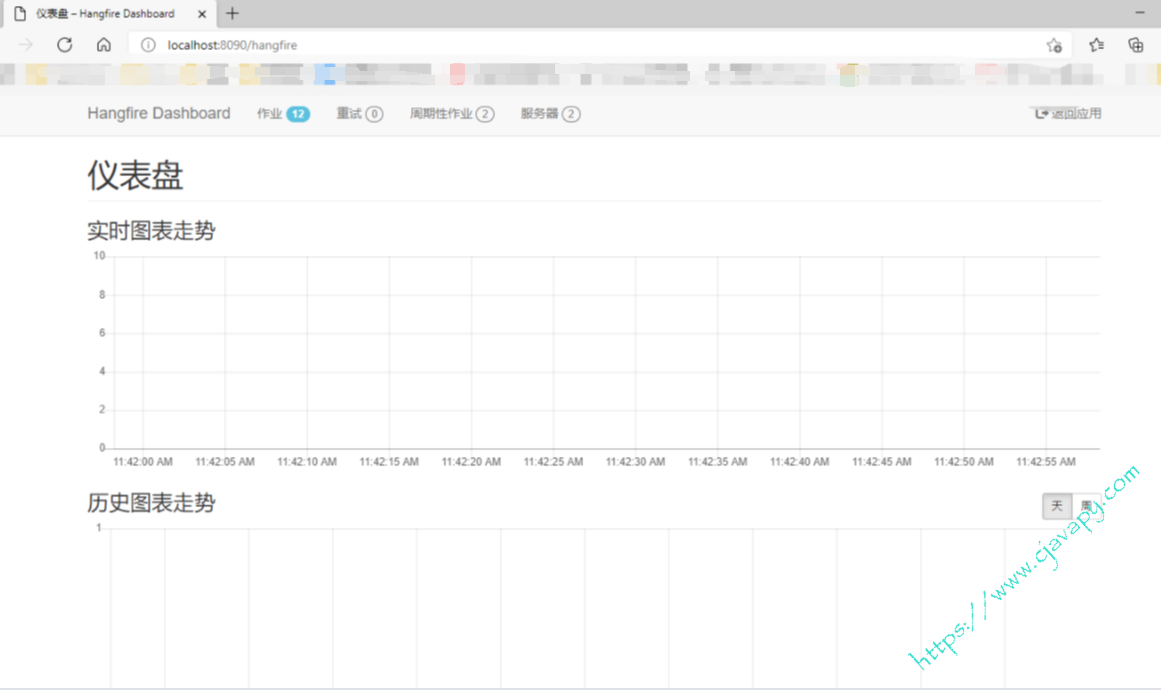Close the Hangfire Dashboard browser tab
This screenshot has height=690, width=1161.
coord(201,14)
